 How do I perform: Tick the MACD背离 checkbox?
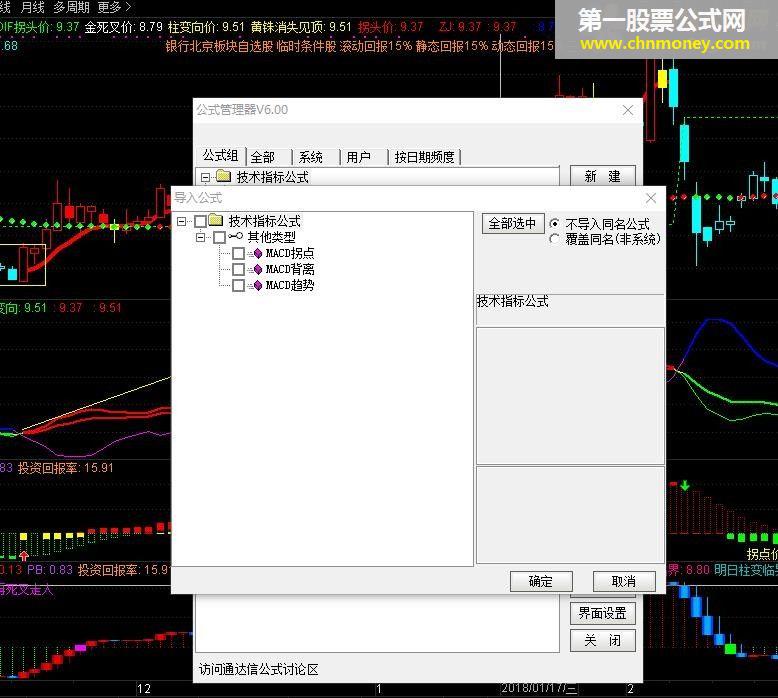point(238,269)
